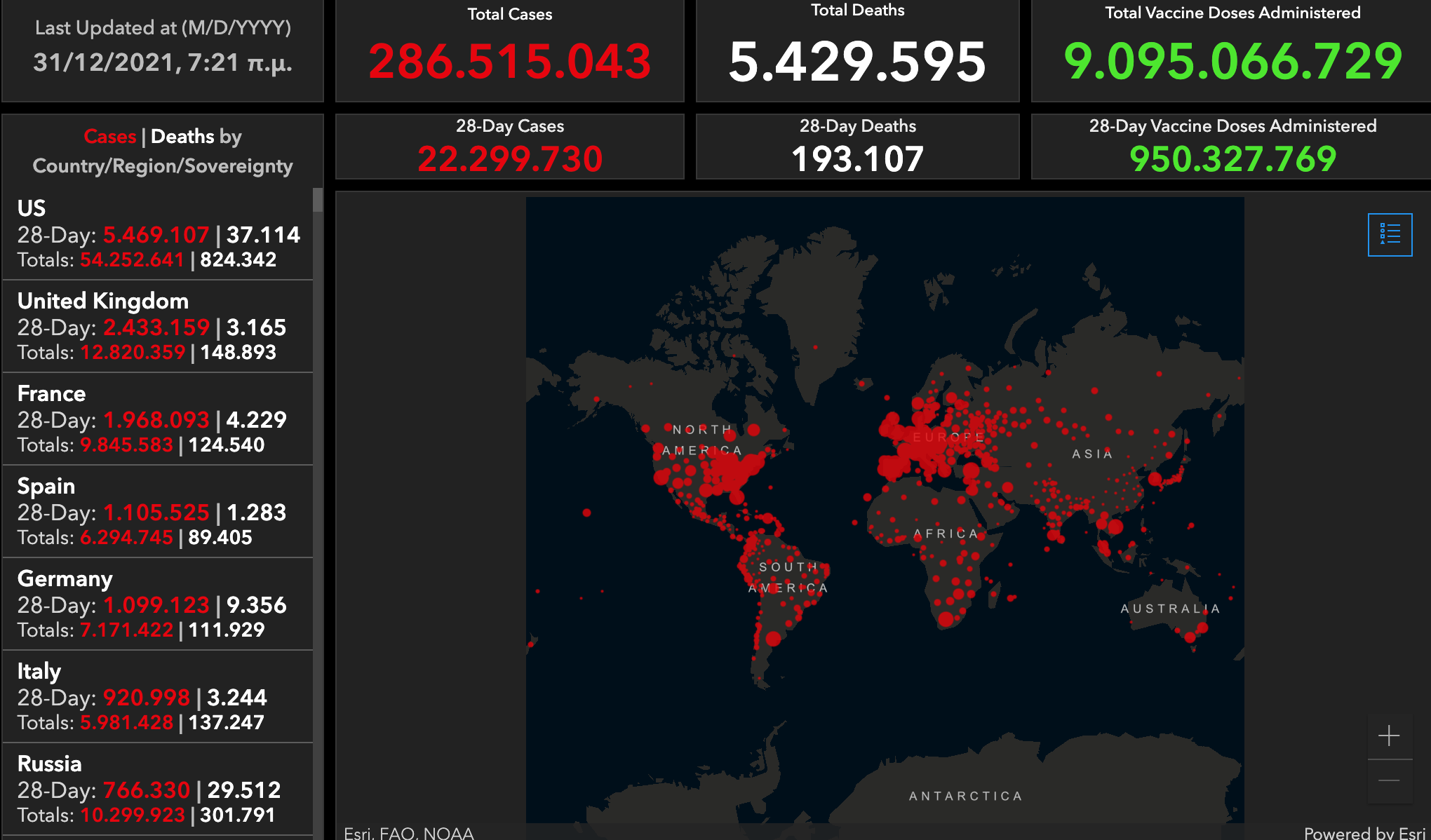Screen dimensions: 1431x840
Task: Click the Powered by Esri link
Action: [x=1364, y=833]
